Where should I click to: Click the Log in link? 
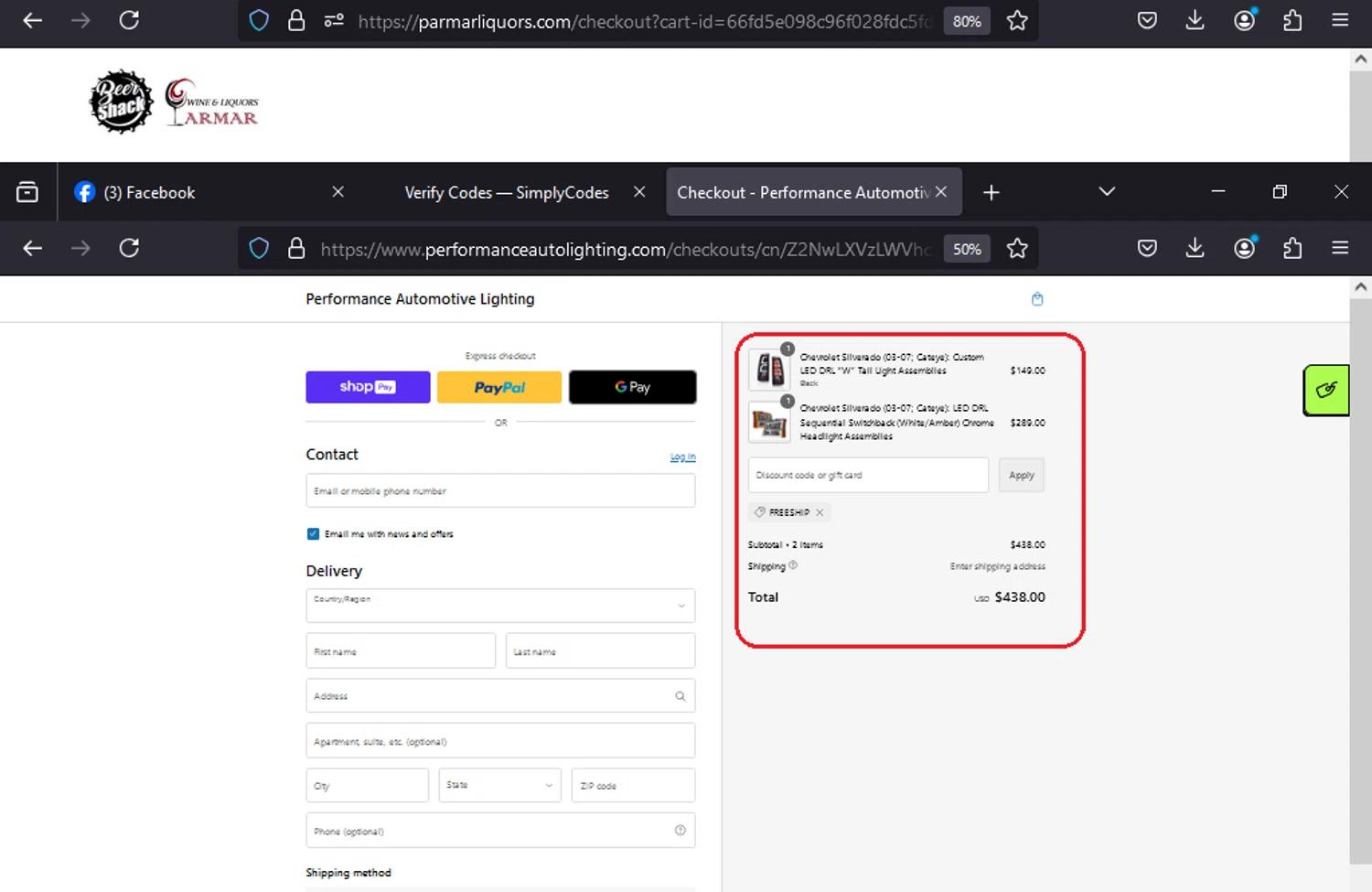[x=682, y=457]
